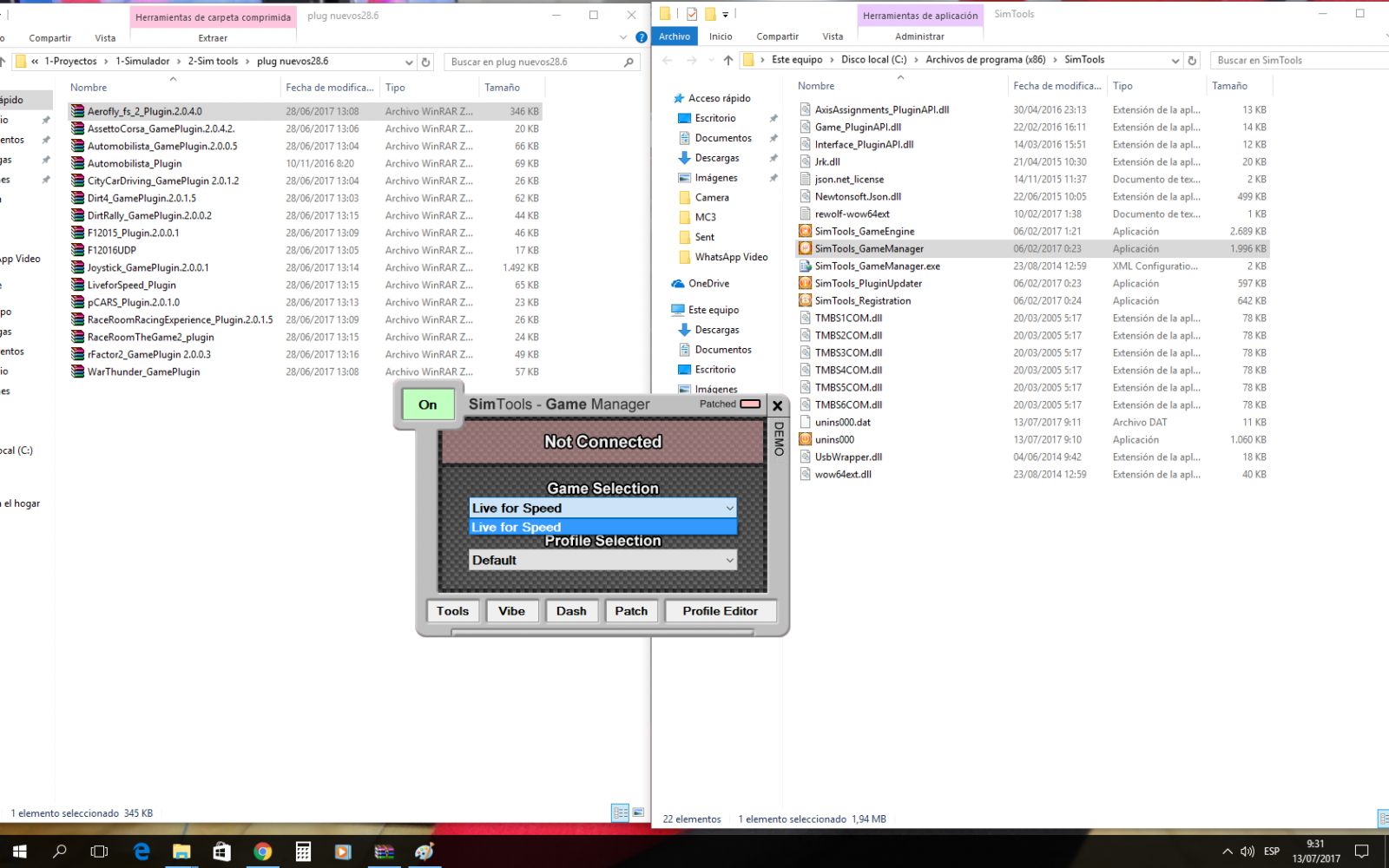Open Windows Start menu
Screen dimensions: 1389x868
click(x=20, y=852)
